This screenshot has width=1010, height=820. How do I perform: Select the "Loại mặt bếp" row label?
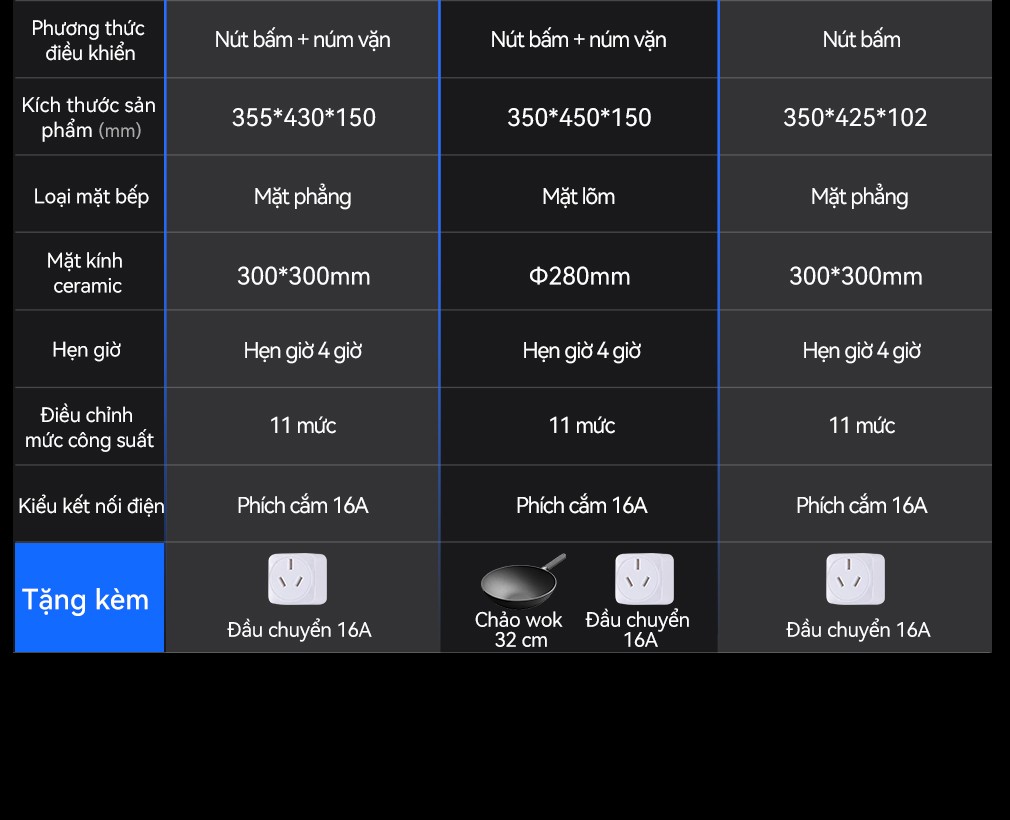point(91,196)
